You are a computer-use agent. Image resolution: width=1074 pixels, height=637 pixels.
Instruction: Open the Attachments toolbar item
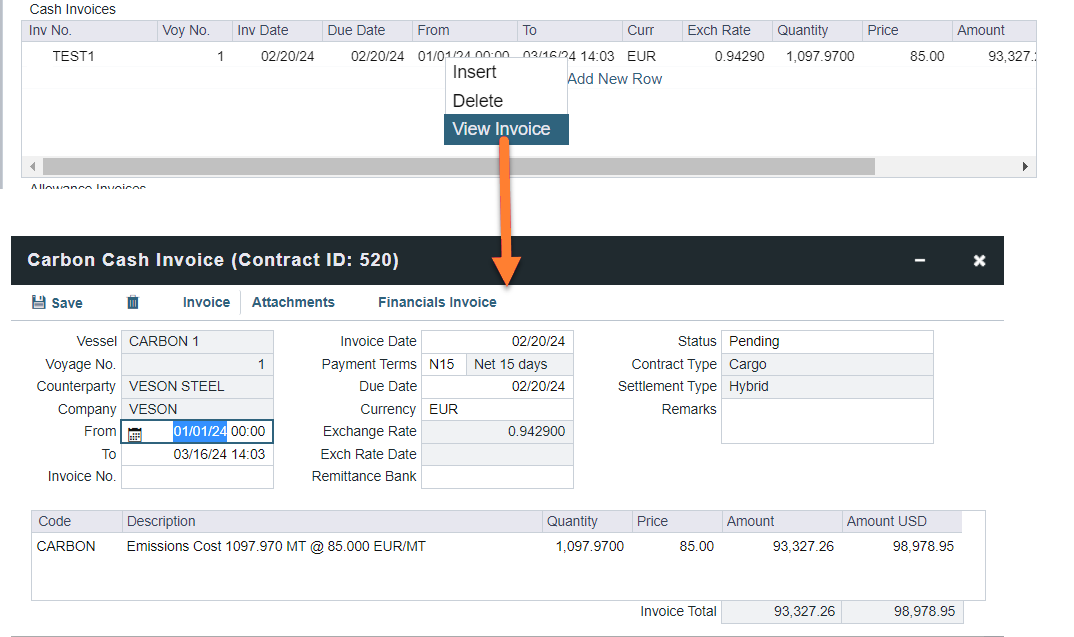(293, 302)
